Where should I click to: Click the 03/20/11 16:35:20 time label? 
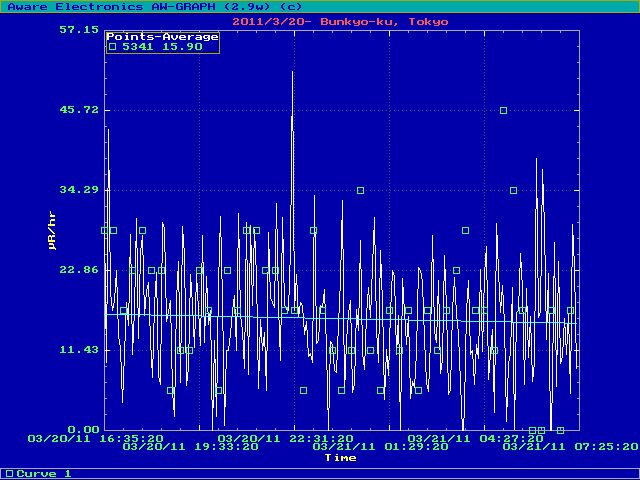96,438
